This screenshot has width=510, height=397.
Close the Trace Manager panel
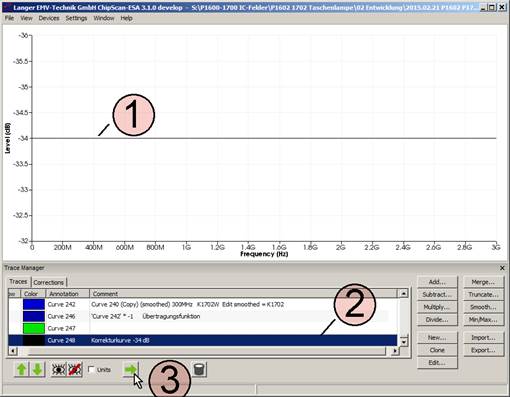pyautogui.click(x=502, y=268)
